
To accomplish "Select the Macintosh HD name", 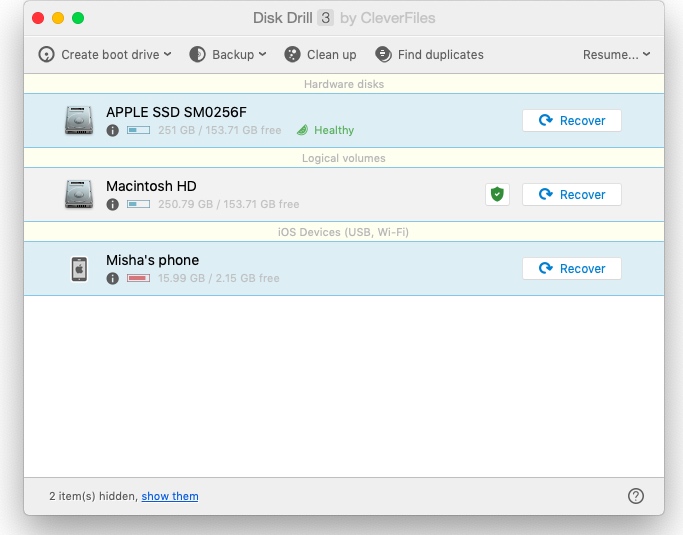I will [x=151, y=186].
